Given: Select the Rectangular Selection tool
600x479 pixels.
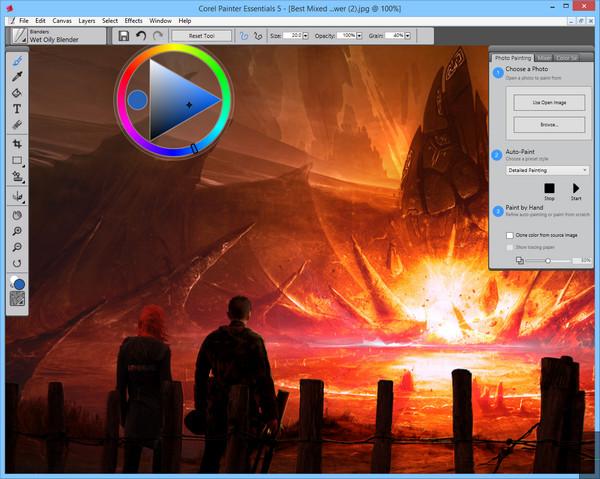Looking at the screenshot, I should point(17,160).
